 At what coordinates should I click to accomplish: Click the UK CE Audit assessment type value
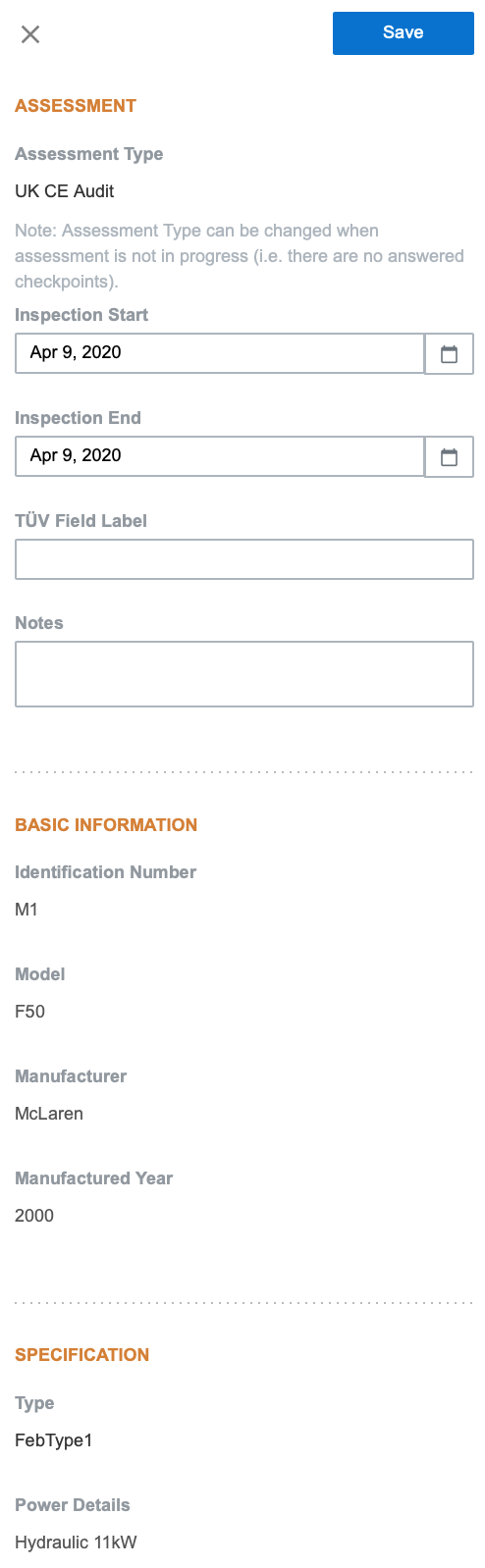pos(65,191)
